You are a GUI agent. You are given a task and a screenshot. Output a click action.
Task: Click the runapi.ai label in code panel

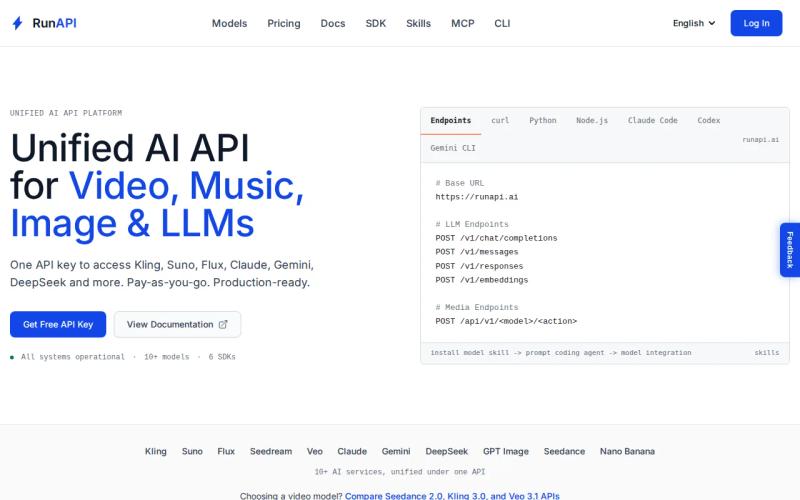(x=760, y=139)
